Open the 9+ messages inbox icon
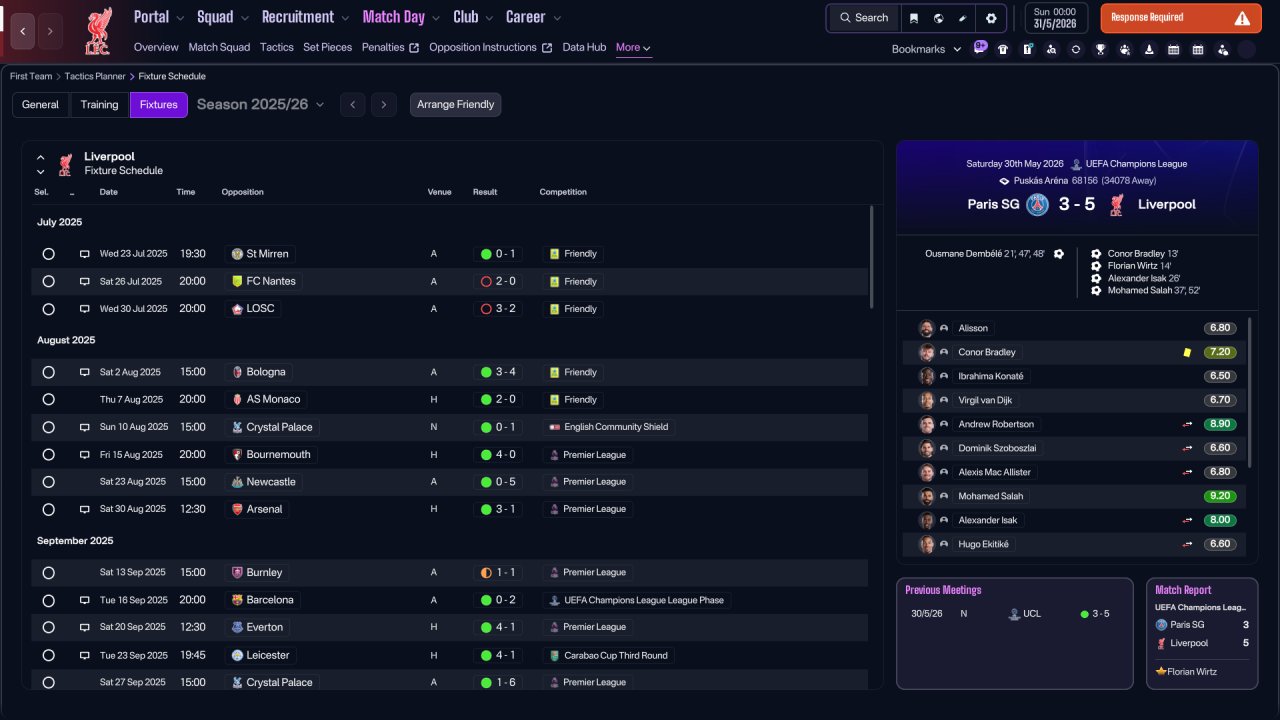Viewport: 1280px width, 720px height. click(980, 48)
